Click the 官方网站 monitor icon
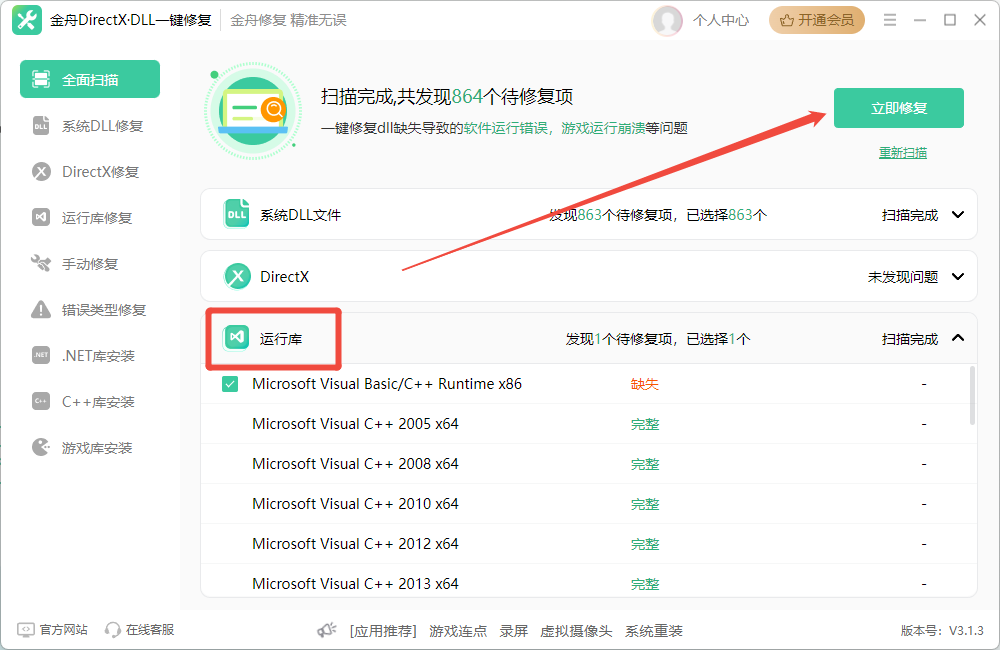 26,630
